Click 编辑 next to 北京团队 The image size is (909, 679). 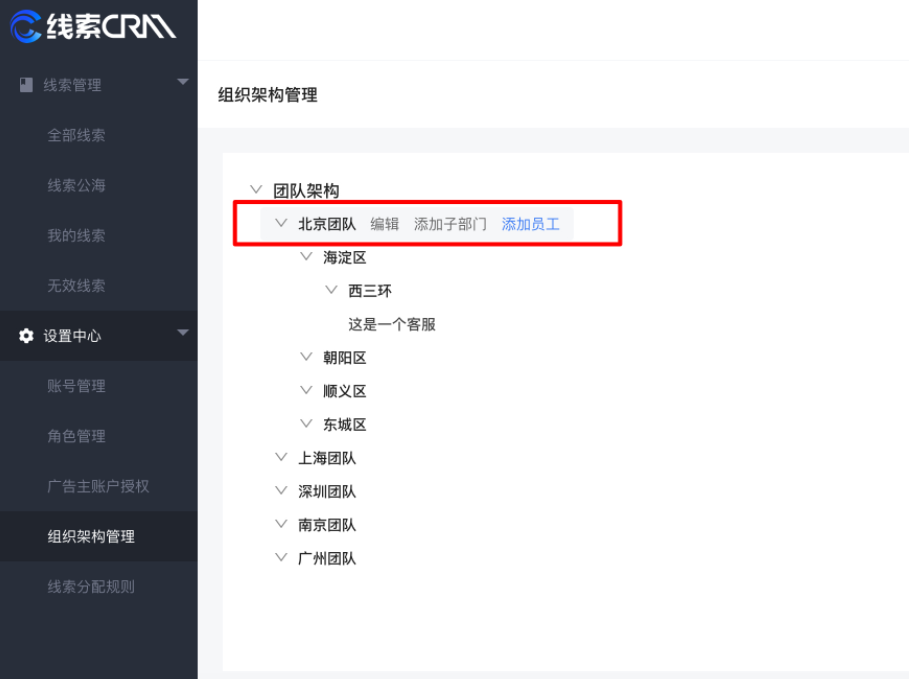(384, 223)
